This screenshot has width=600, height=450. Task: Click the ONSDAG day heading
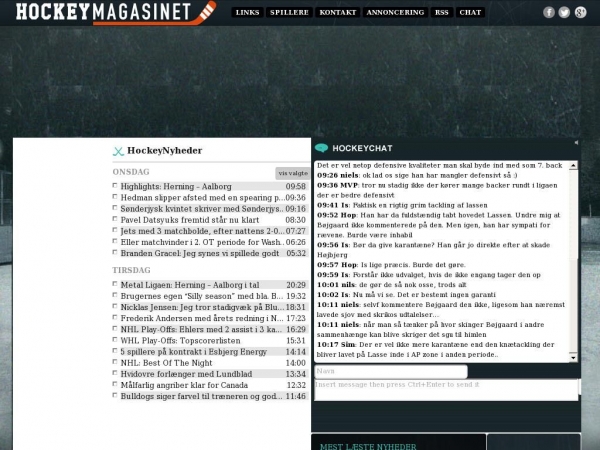pyautogui.click(x=131, y=172)
